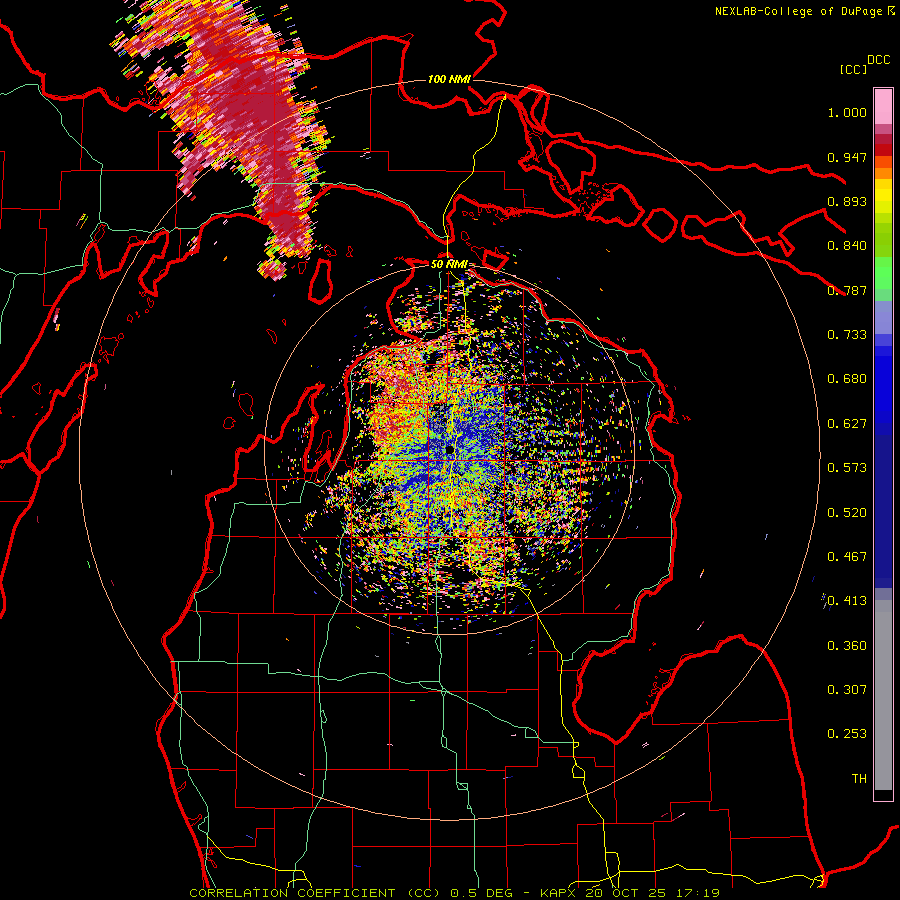900x900 pixels.
Task: Select the 1.000 color scale value
Action: tap(847, 112)
